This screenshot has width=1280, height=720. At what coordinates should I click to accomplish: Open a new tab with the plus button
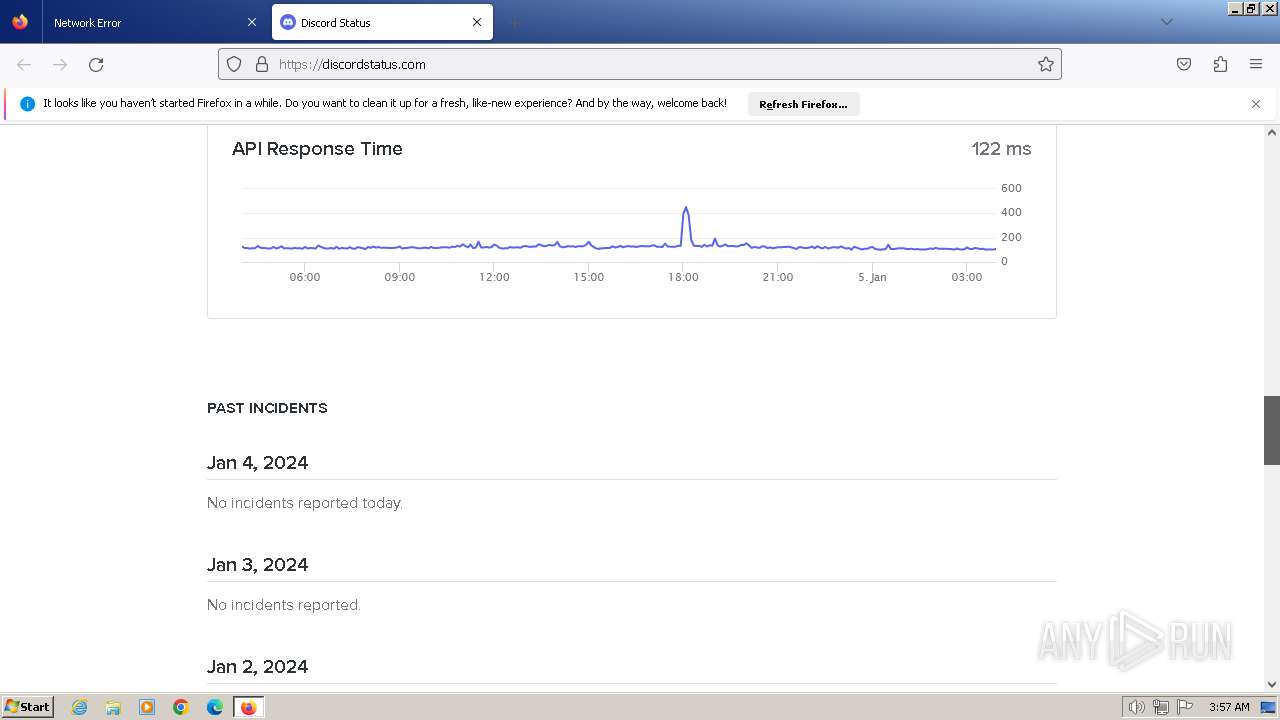514,22
